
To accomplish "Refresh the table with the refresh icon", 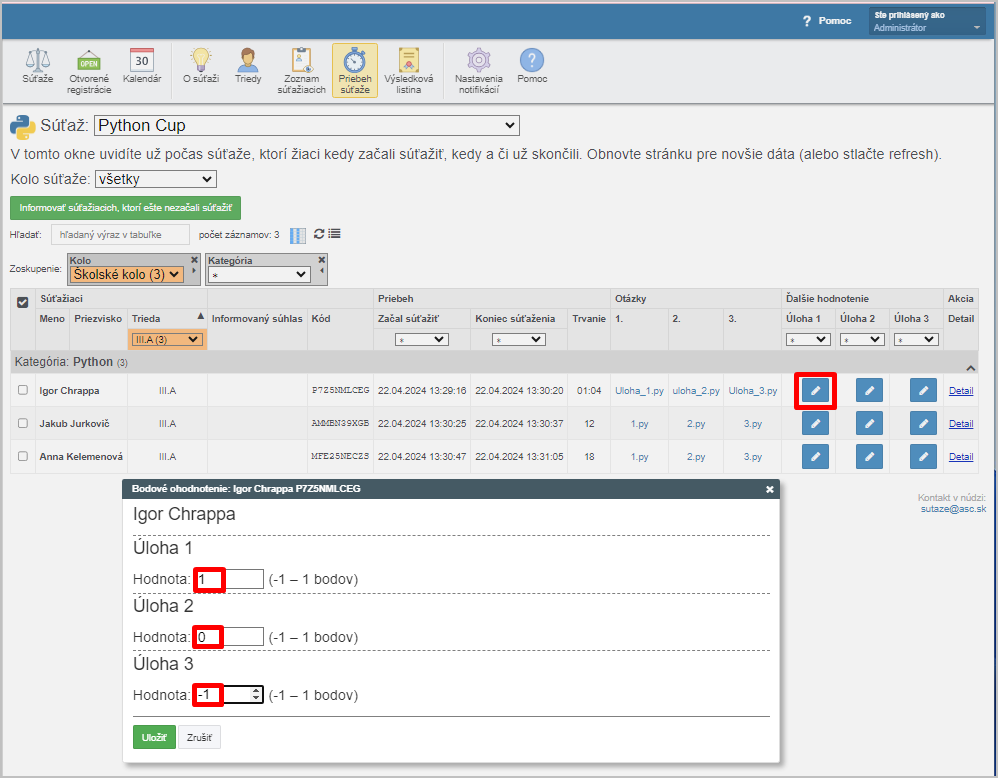I will pyautogui.click(x=319, y=234).
